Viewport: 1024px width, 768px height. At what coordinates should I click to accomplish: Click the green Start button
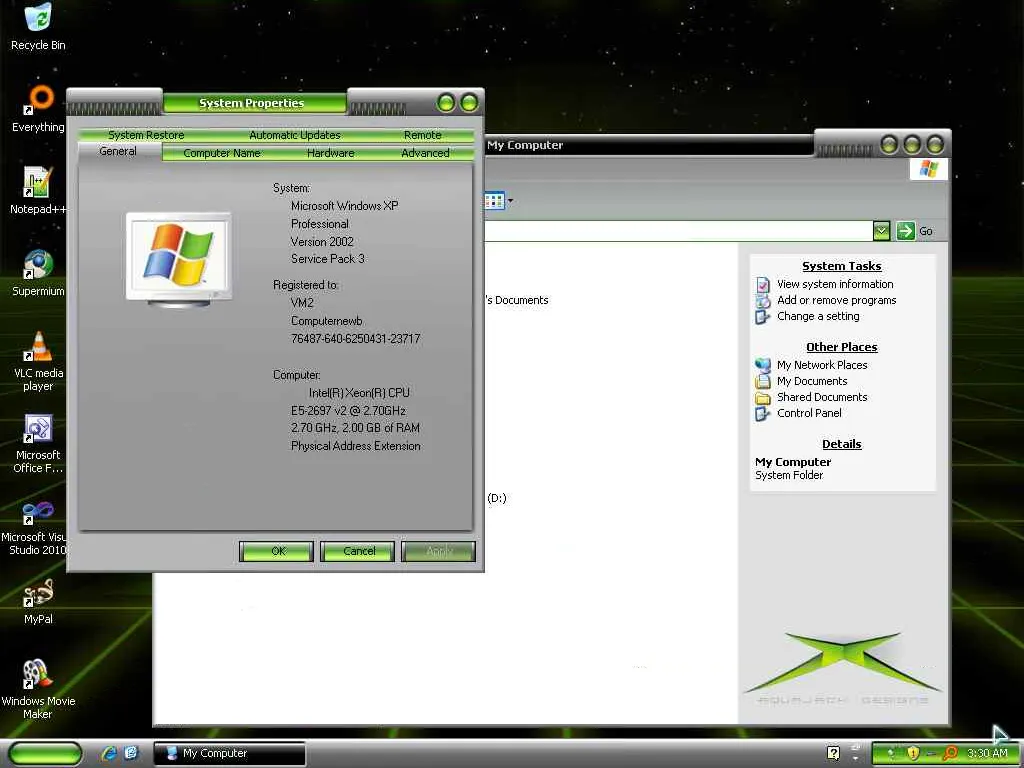[x=45, y=754]
